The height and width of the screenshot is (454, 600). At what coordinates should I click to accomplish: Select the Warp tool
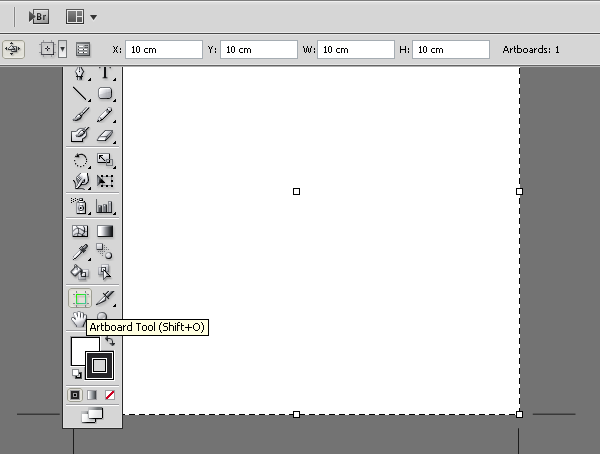click(x=80, y=181)
